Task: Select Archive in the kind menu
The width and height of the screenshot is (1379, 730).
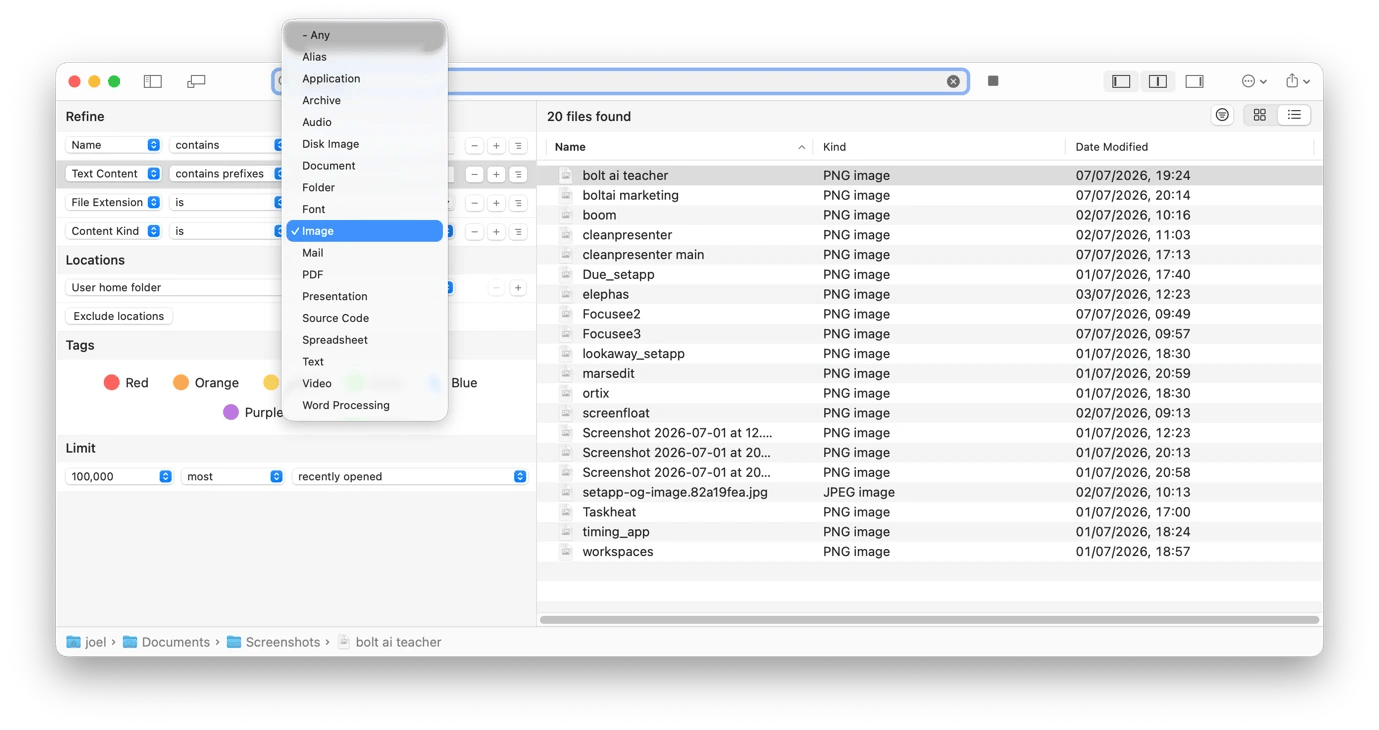Action: point(365,100)
